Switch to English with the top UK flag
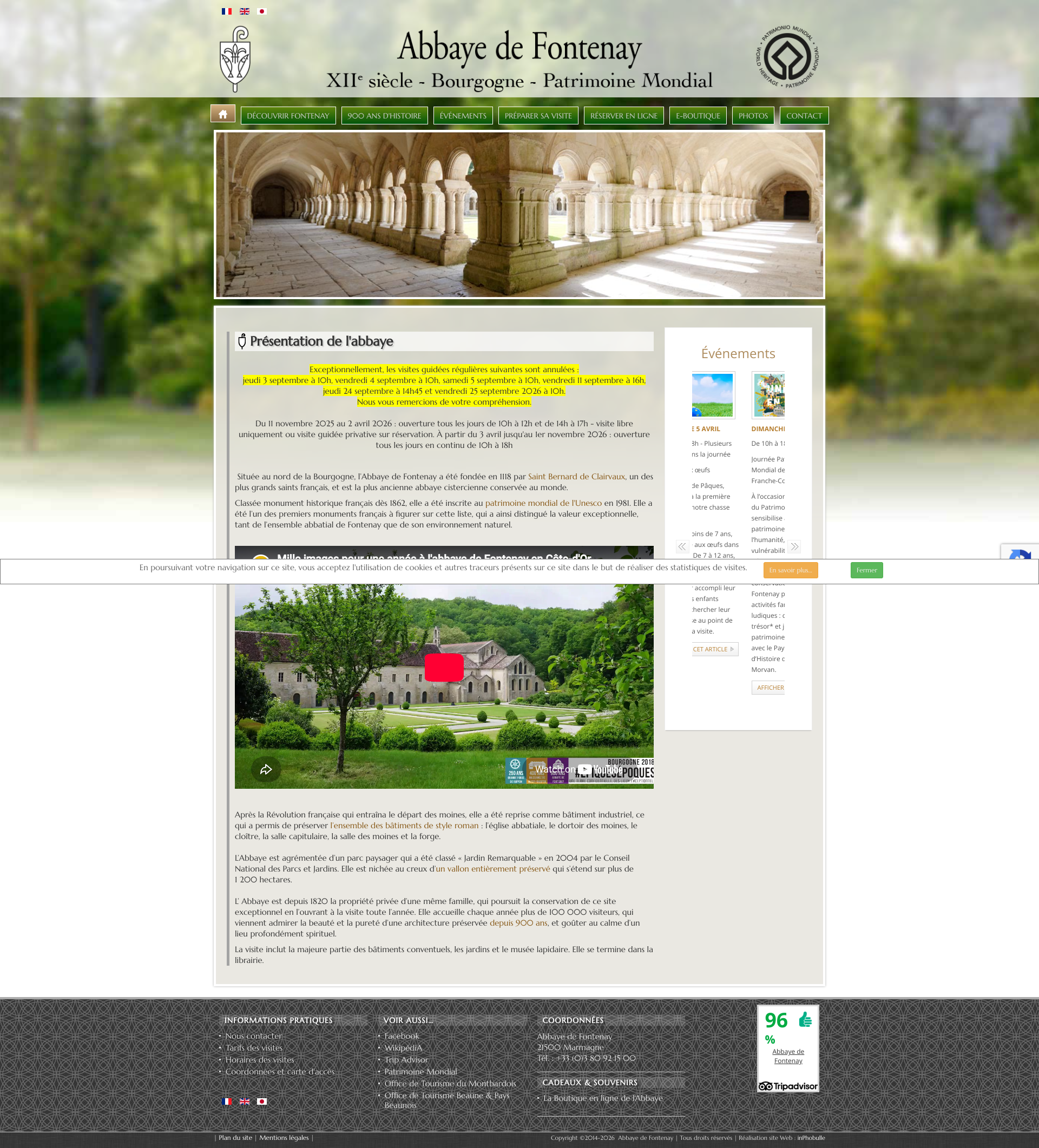Viewport: 1039px width, 1148px height. coord(245,11)
